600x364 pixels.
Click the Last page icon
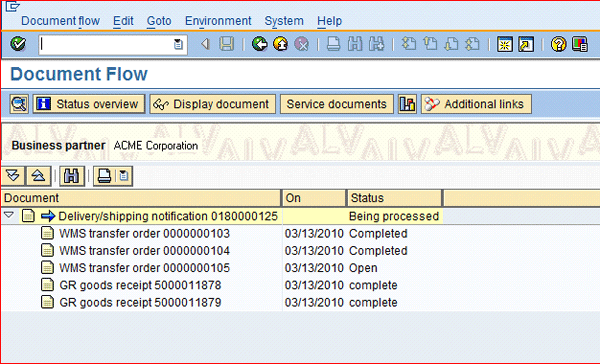click(473, 44)
